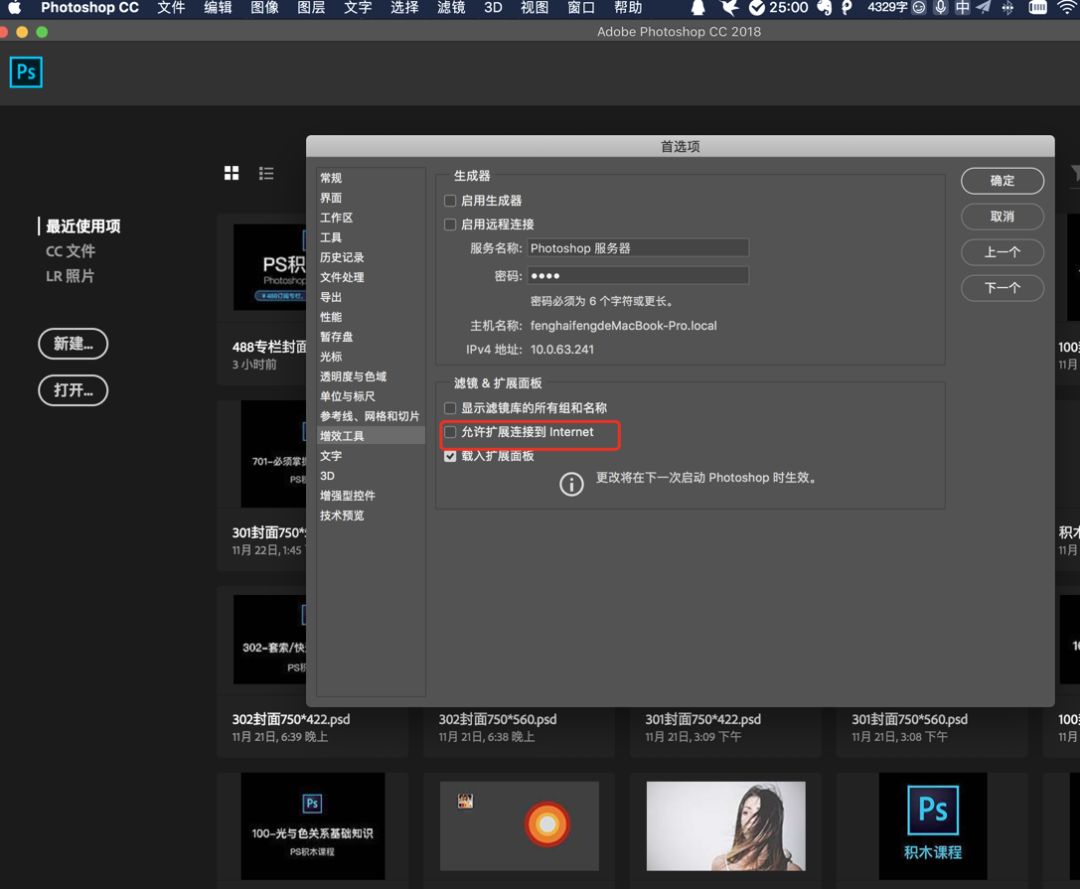Switch start screen to list view icon
This screenshot has height=889, width=1080.
pyautogui.click(x=266, y=174)
